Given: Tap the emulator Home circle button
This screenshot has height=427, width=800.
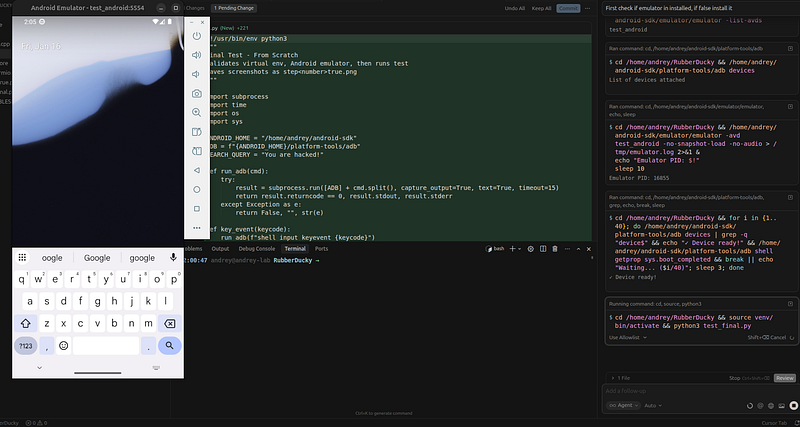Looking at the screenshot, I should pyautogui.click(x=196, y=189).
